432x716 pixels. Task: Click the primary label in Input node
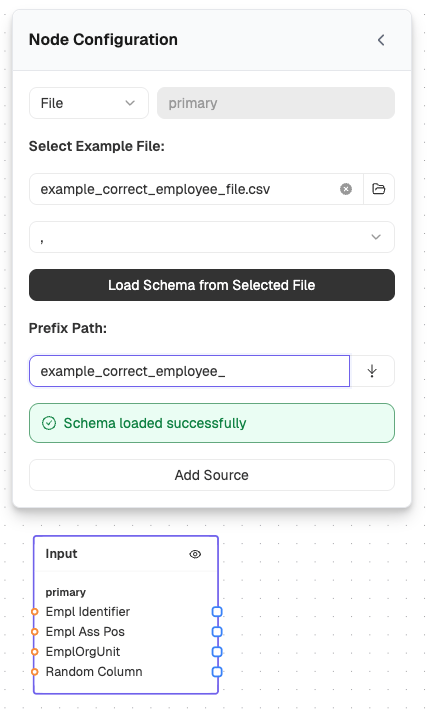click(66, 592)
